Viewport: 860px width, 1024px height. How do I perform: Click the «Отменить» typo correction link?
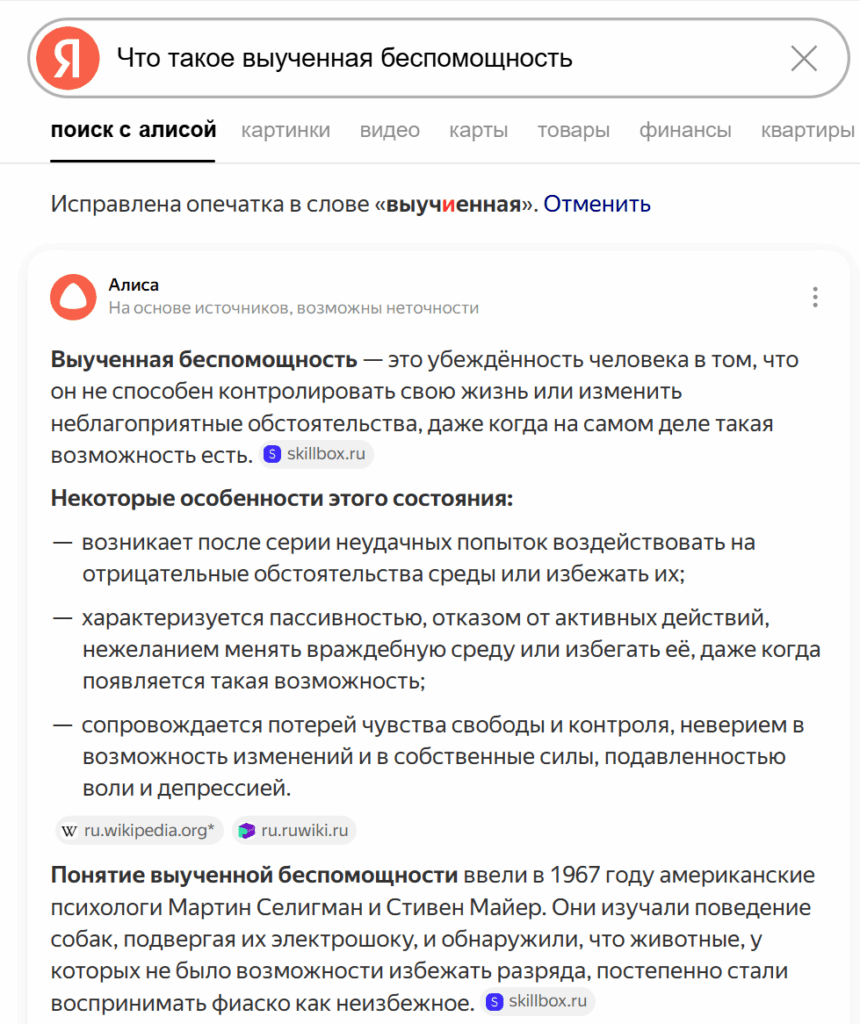click(x=597, y=204)
